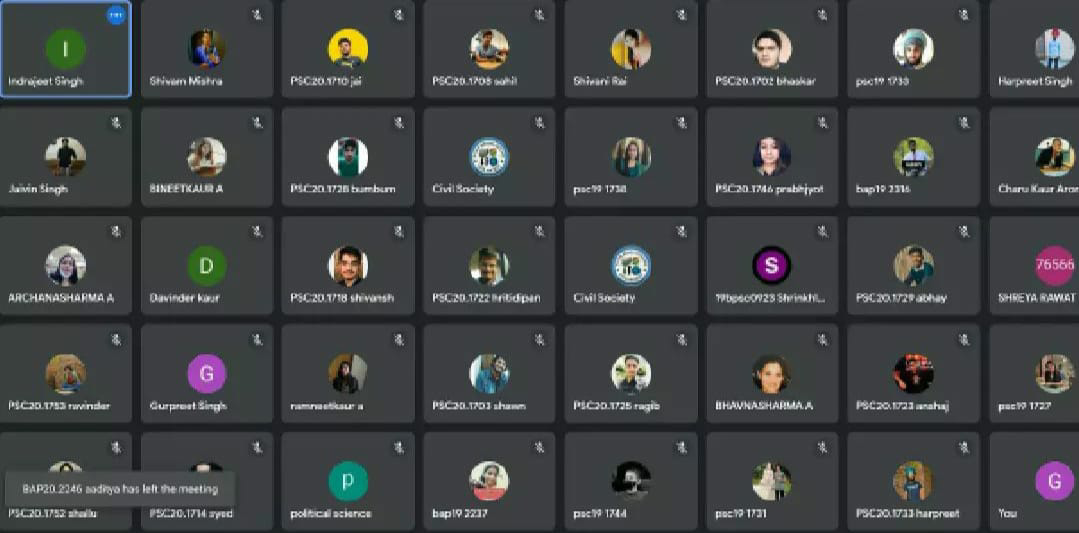Click the mute icon on Shivani Rai's tile
The height and width of the screenshot is (533, 1079).
(x=681, y=15)
